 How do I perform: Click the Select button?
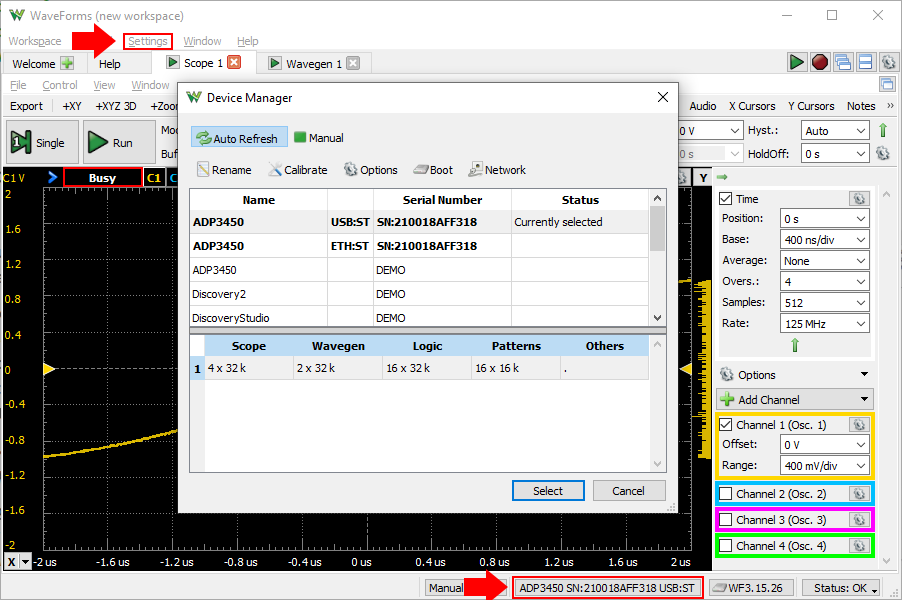tap(548, 491)
